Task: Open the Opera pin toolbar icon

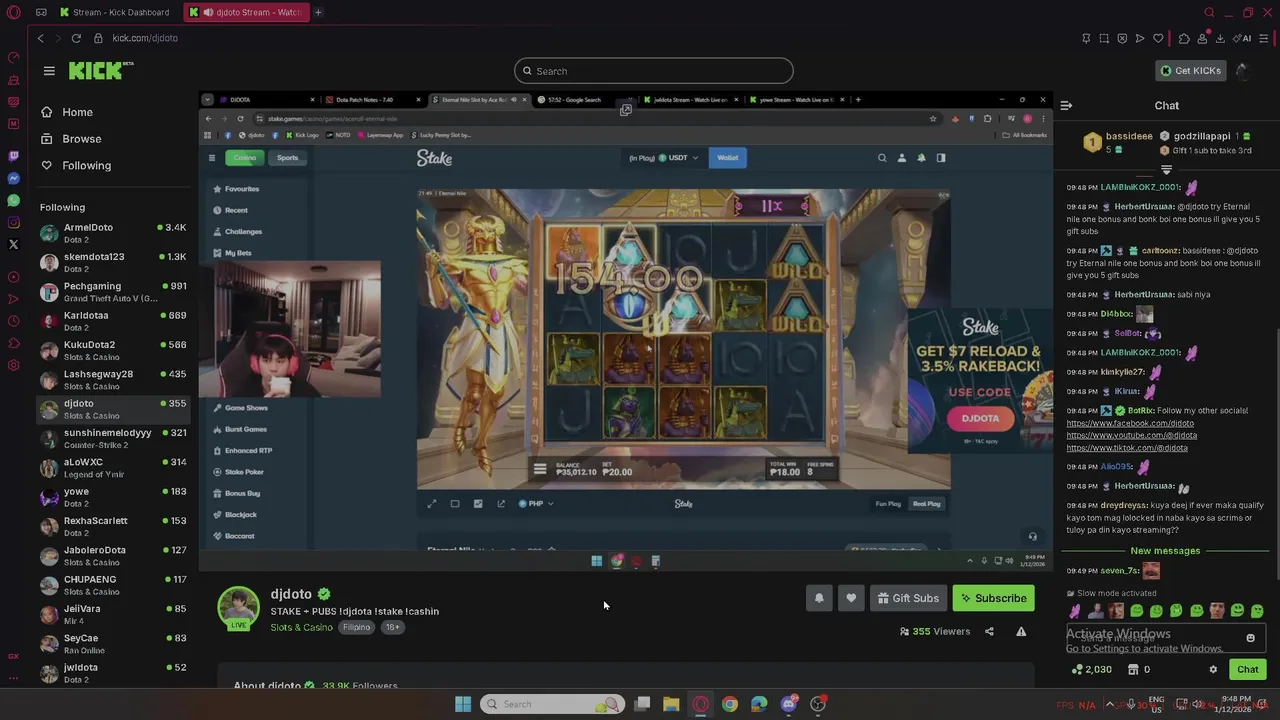Action: 1086,38
